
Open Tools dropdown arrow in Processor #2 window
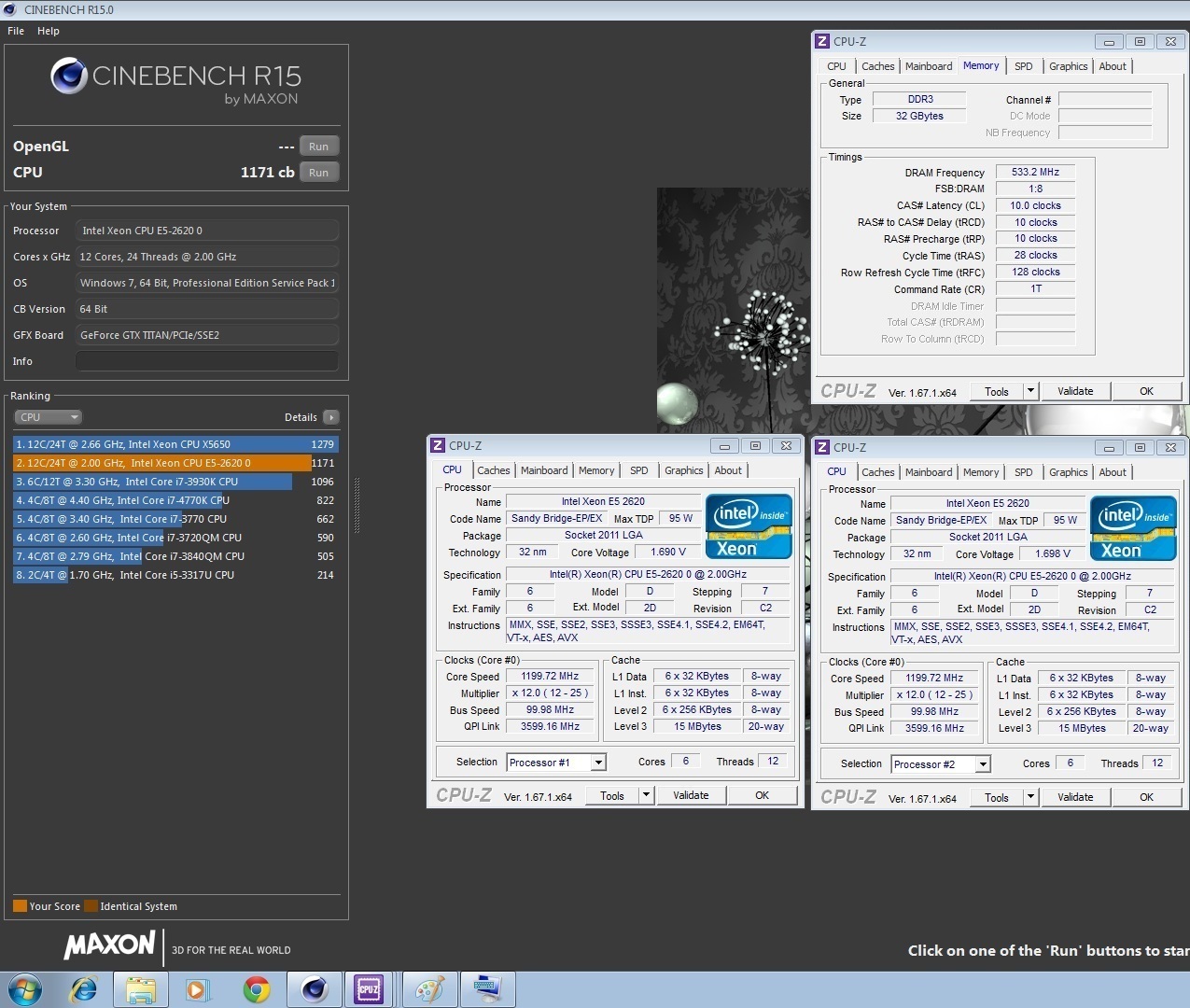click(x=1030, y=797)
